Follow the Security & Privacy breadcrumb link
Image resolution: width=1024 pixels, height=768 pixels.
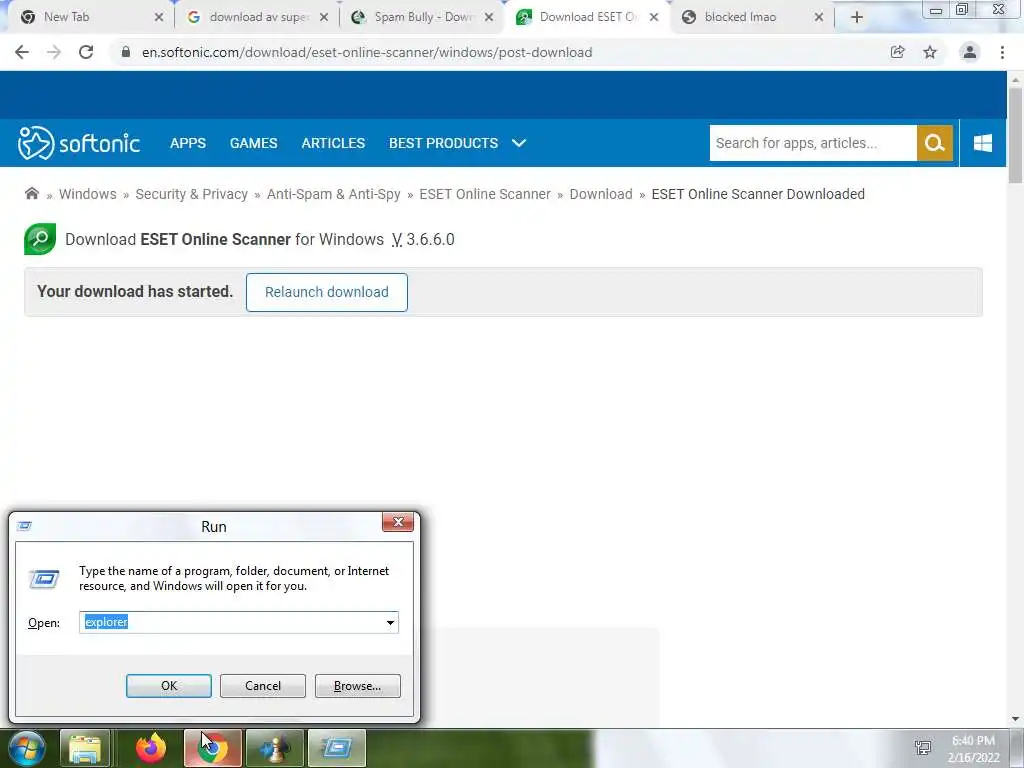[191, 194]
